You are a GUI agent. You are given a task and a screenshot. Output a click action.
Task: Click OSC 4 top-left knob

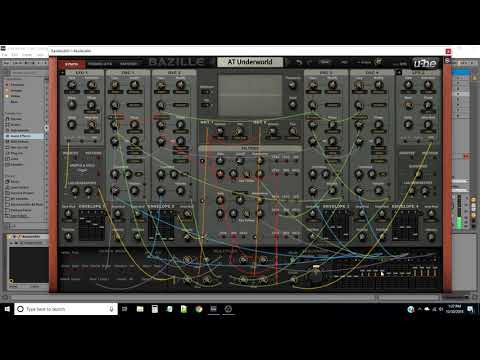click(x=359, y=85)
